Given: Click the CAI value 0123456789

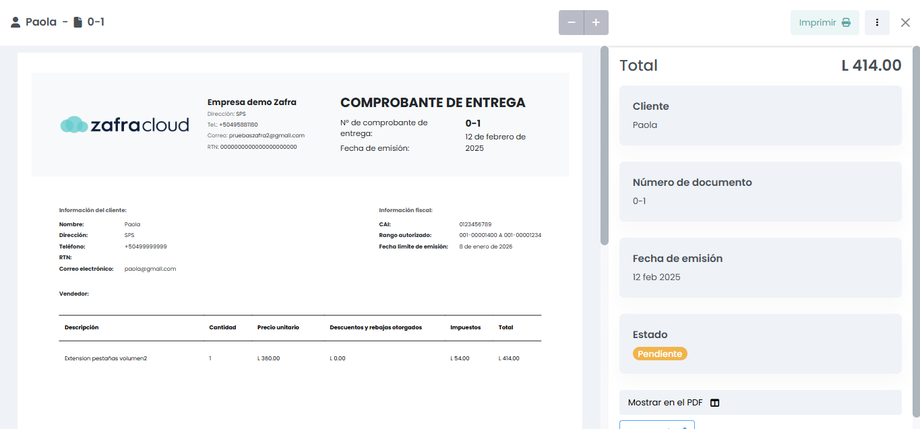Looking at the screenshot, I should tap(475, 224).
